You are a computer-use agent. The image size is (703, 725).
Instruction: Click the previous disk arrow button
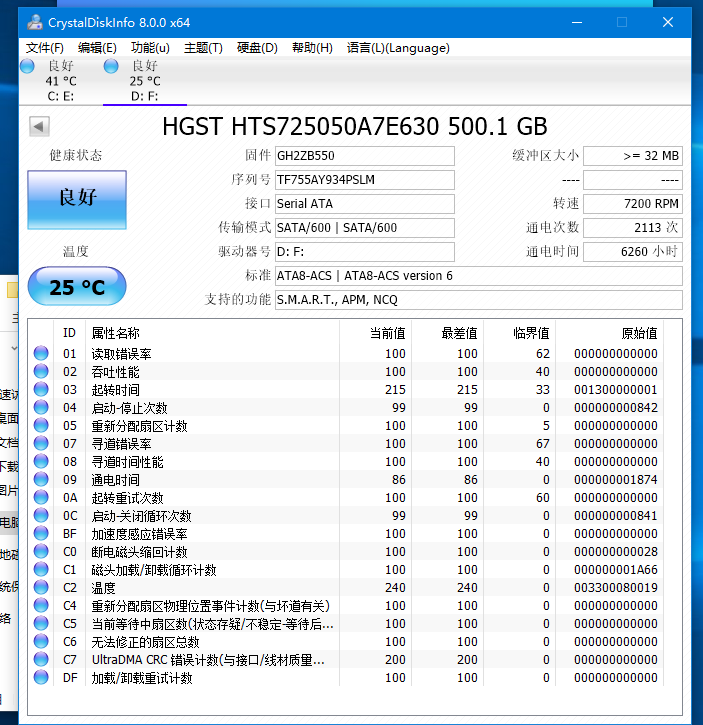[x=39, y=126]
